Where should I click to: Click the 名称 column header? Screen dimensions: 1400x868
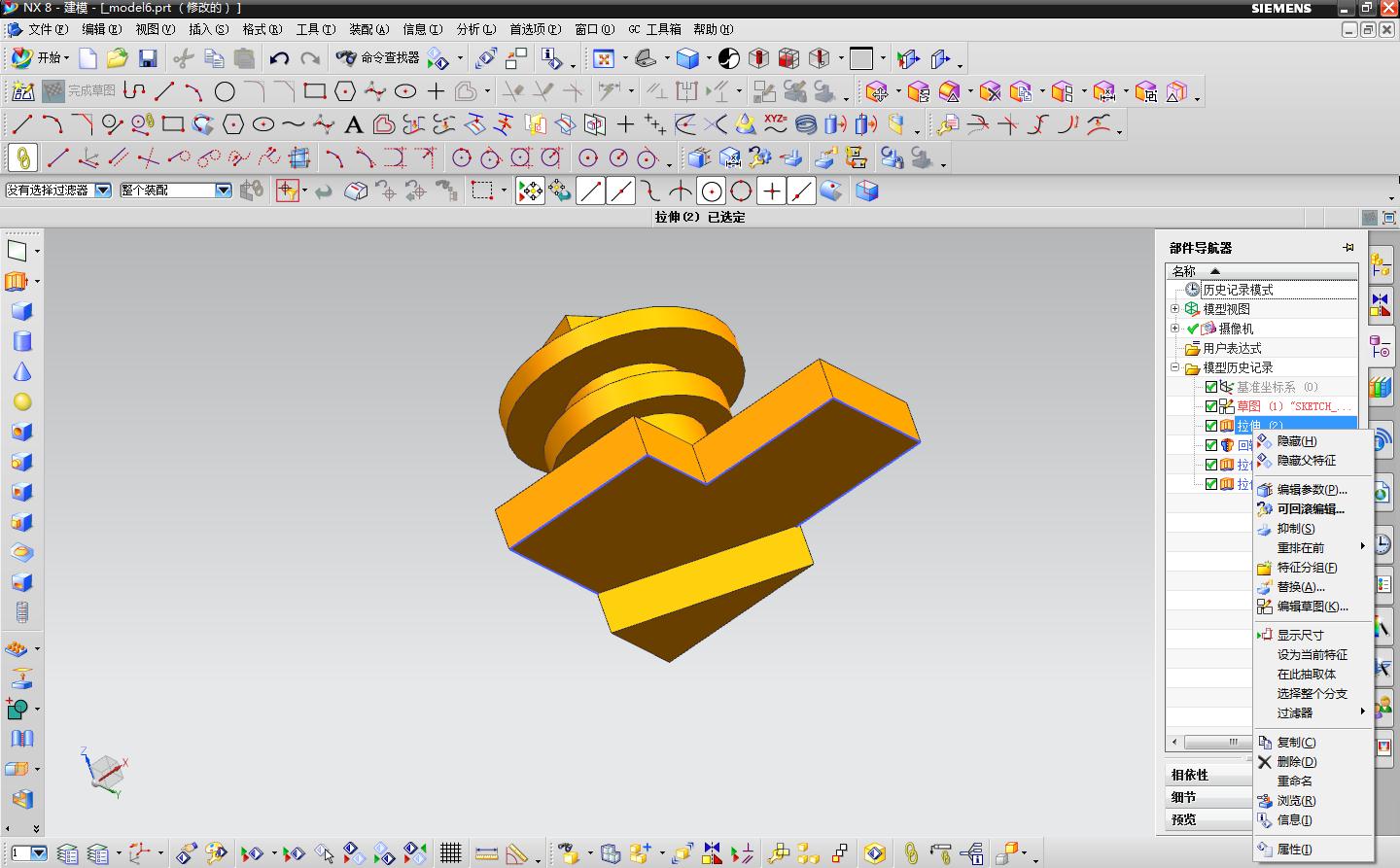point(1262,271)
